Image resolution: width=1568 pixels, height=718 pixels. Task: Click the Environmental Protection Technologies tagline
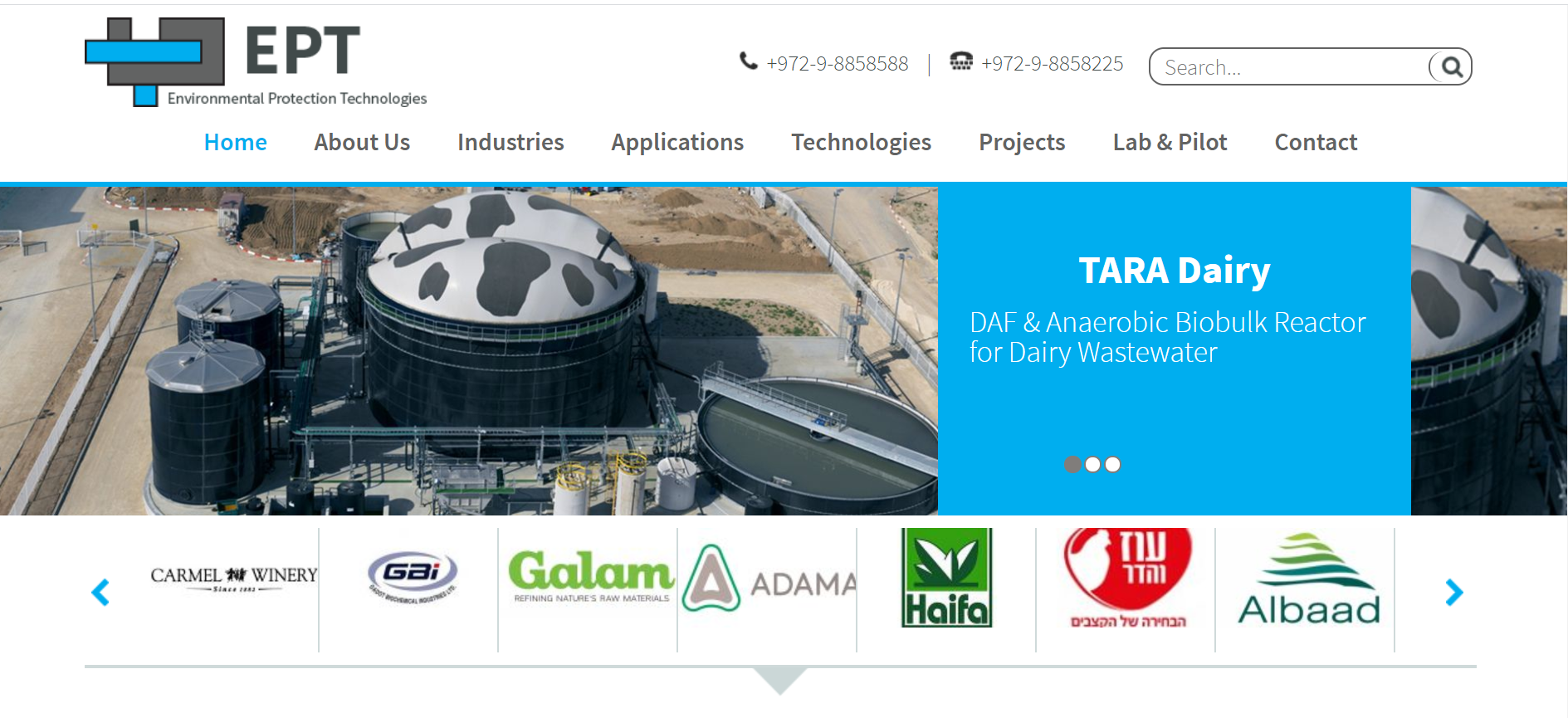[x=297, y=99]
